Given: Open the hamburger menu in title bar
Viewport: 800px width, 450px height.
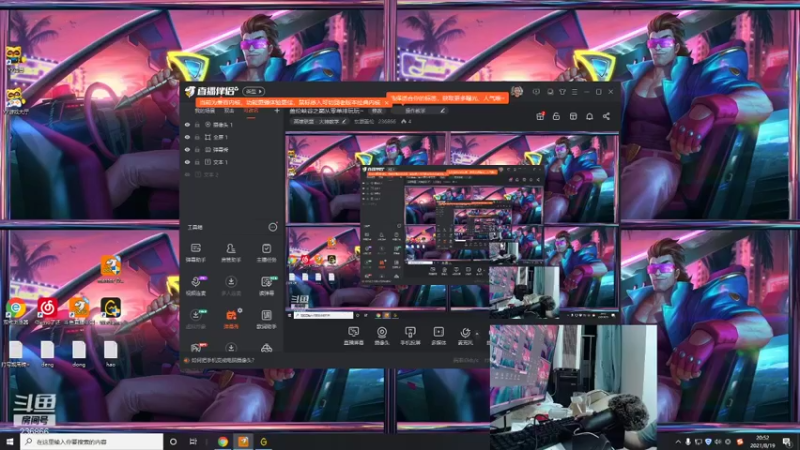Looking at the screenshot, I should (x=574, y=92).
